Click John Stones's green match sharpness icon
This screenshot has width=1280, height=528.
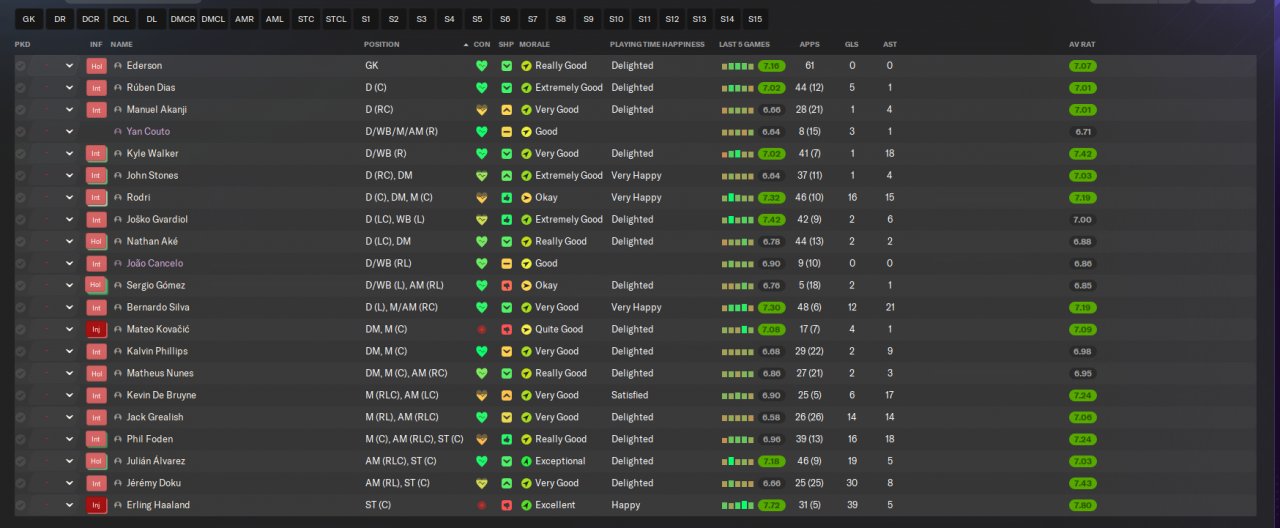tap(506, 176)
